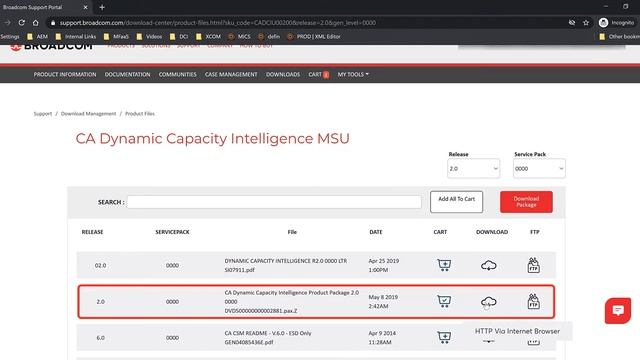
Task: Open the MfaaS bookmark folder
Action: 116,36
